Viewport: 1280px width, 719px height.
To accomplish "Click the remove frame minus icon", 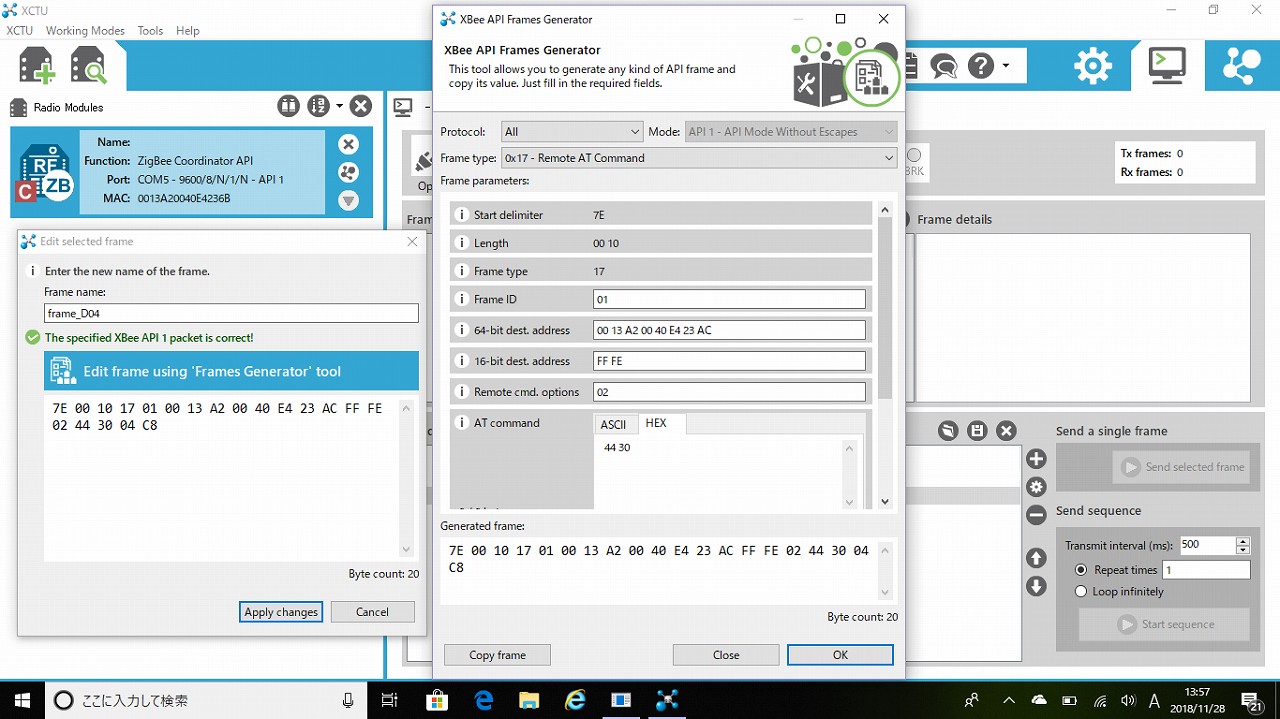I will coord(1036,515).
